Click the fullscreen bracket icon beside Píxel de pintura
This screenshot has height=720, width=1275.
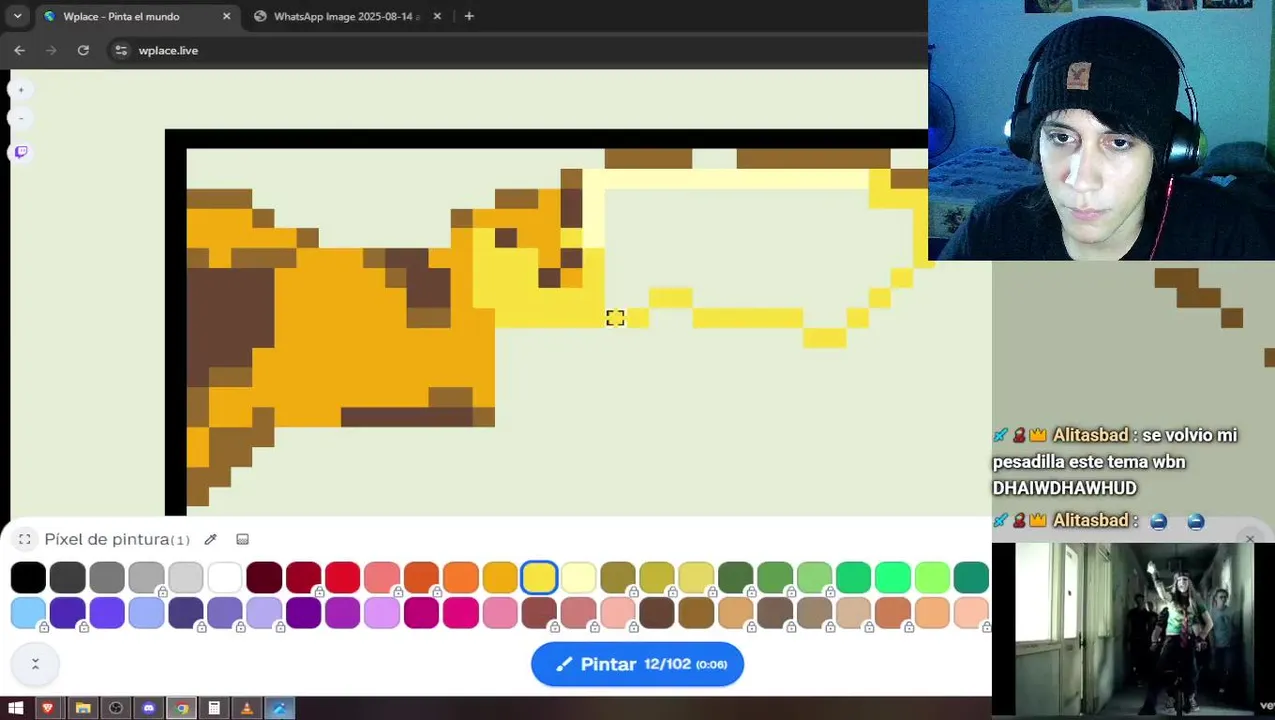[x=25, y=539]
